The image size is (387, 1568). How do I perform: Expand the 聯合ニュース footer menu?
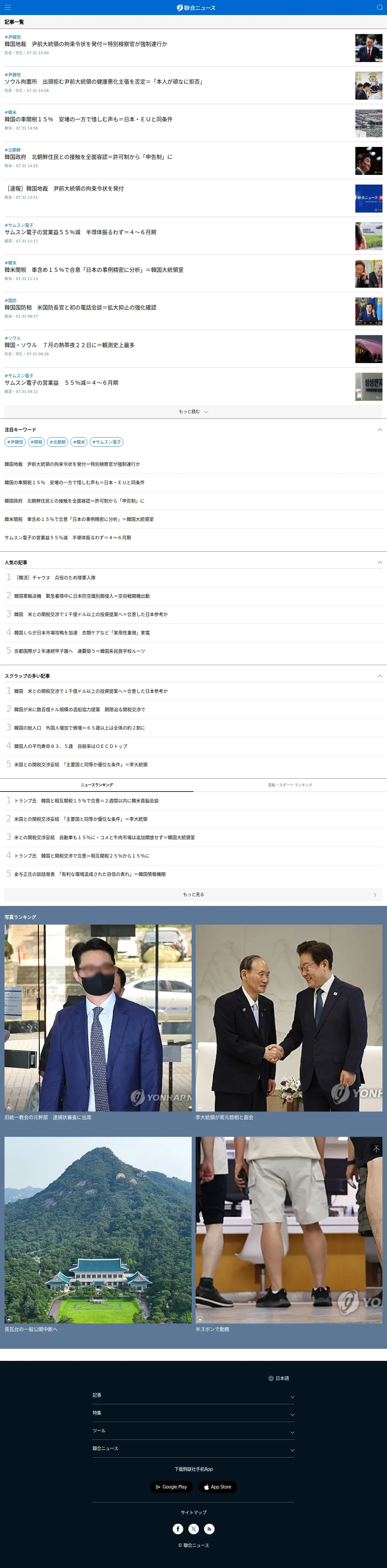tap(193, 1448)
